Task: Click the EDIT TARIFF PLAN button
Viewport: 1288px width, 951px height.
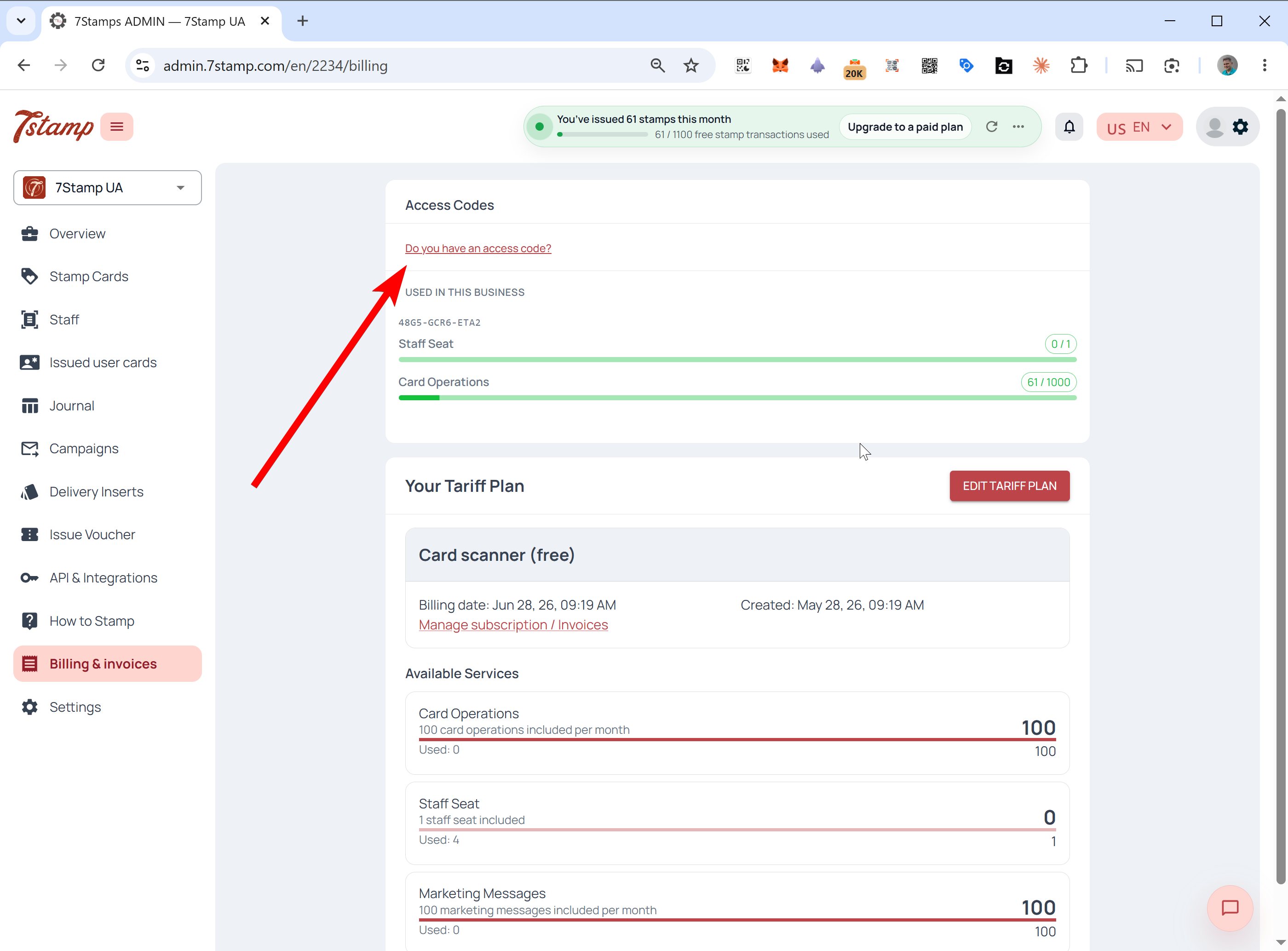Action: tap(1009, 486)
